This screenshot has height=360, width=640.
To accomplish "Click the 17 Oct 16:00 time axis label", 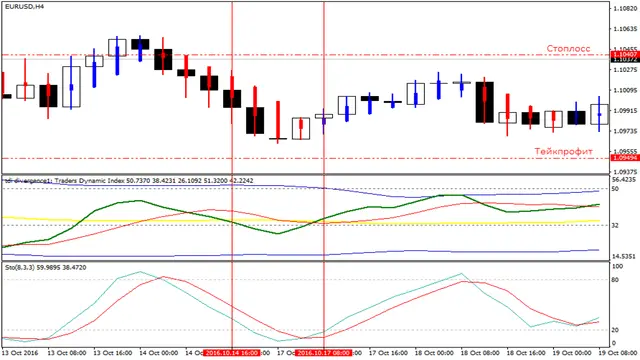I will pos(388,353).
